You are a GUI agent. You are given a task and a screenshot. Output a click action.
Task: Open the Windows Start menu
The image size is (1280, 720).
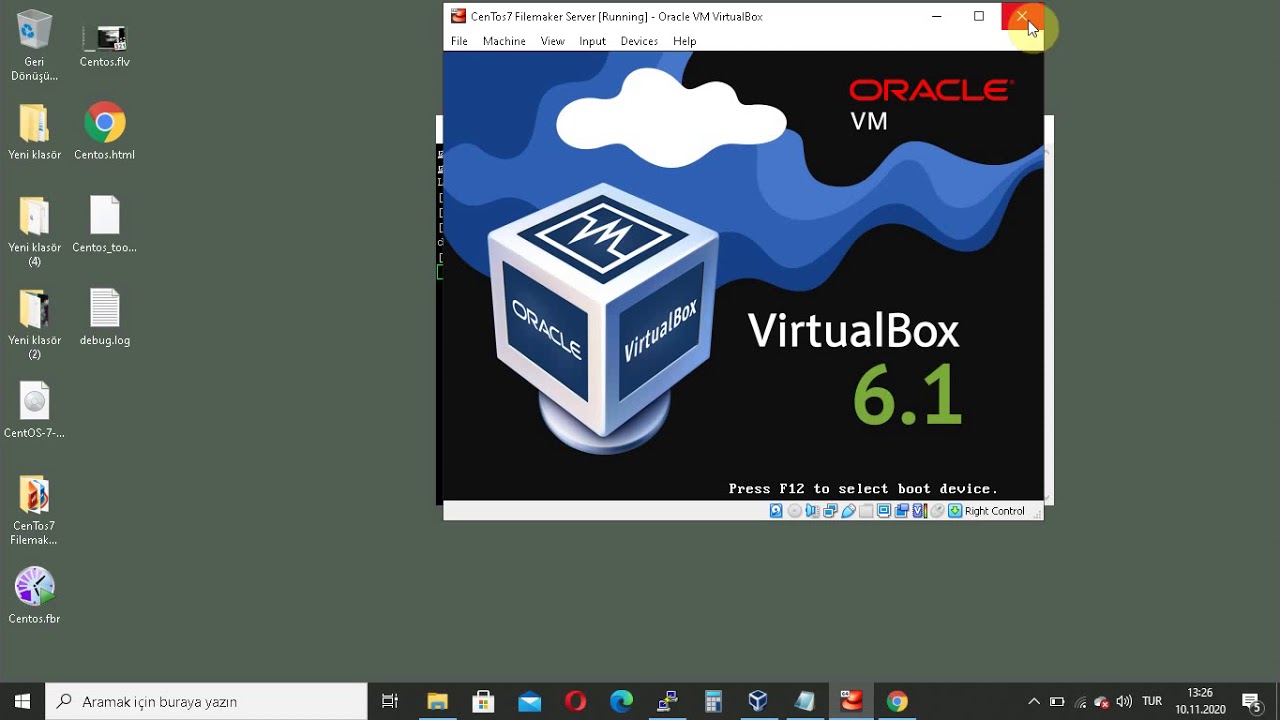23,701
